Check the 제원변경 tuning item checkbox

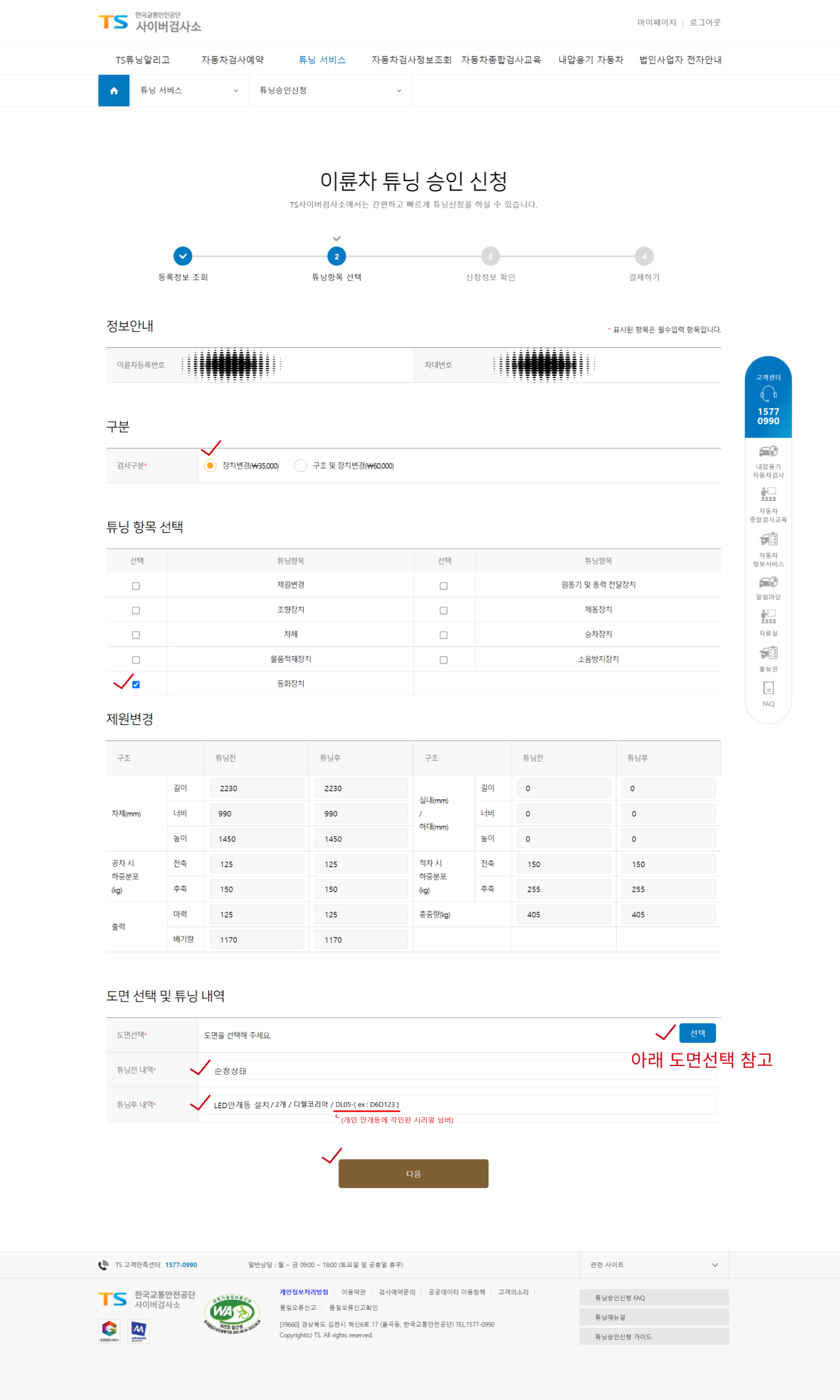[x=136, y=586]
